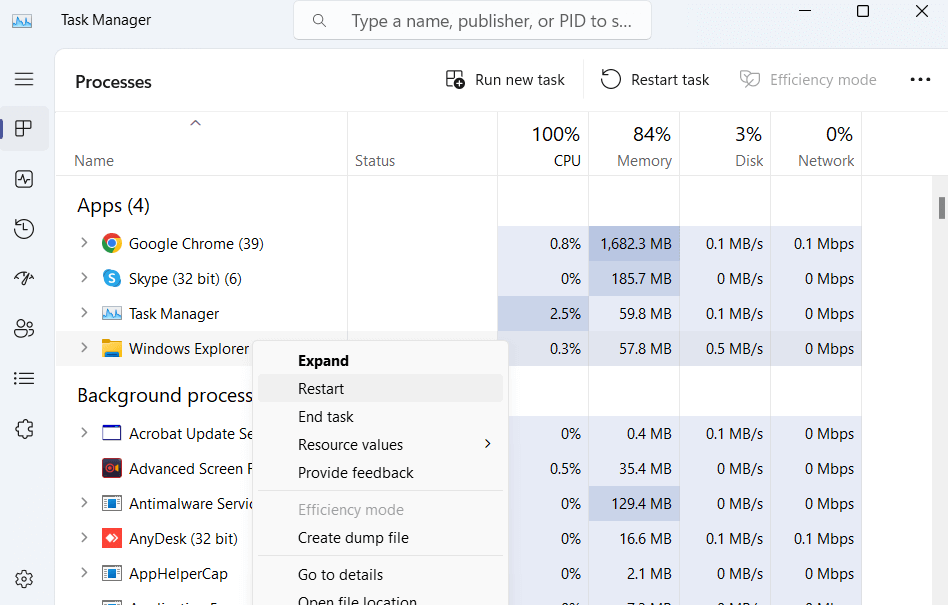Image resolution: width=948 pixels, height=605 pixels.
Task: Open the Resource values submenu arrow
Action: [x=487, y=444]
